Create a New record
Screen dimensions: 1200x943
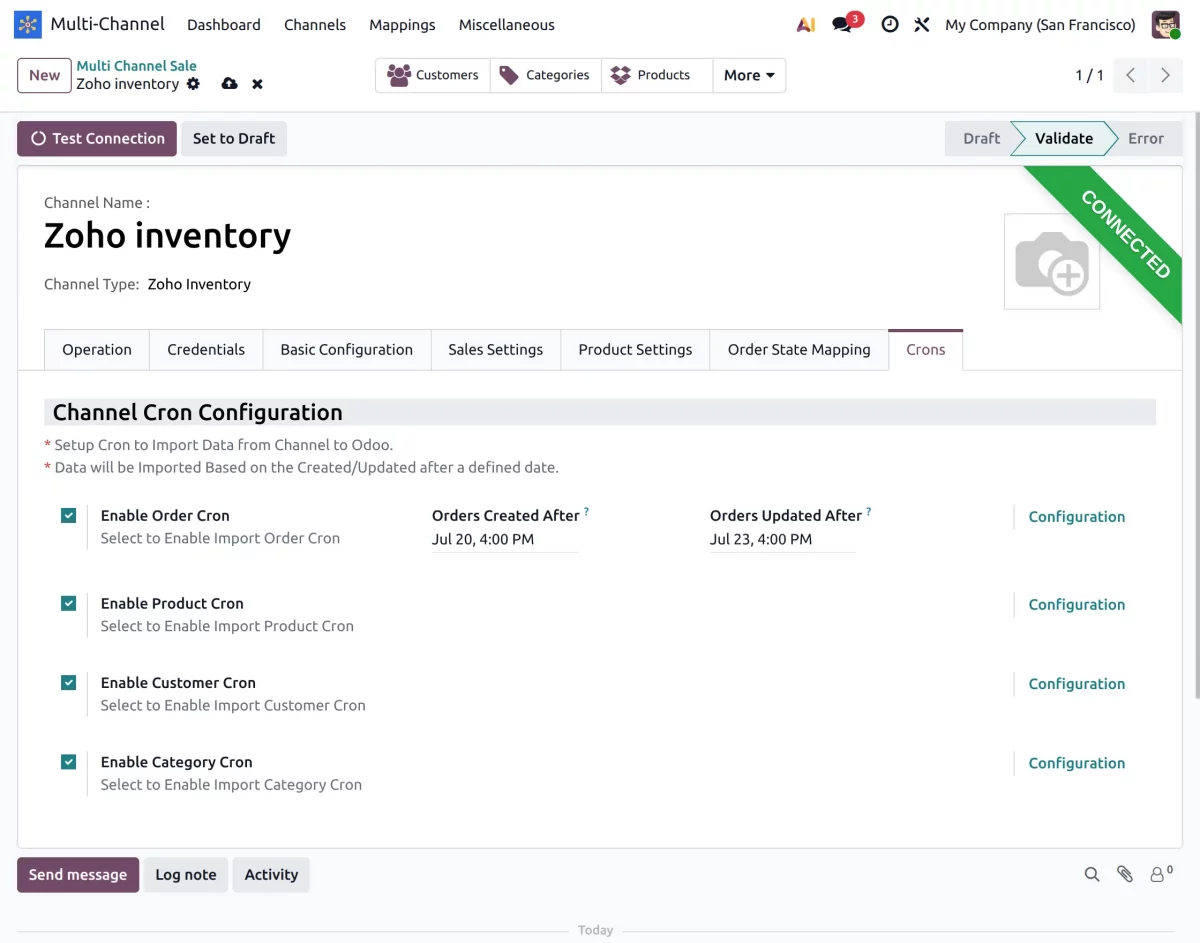point(44,75)
